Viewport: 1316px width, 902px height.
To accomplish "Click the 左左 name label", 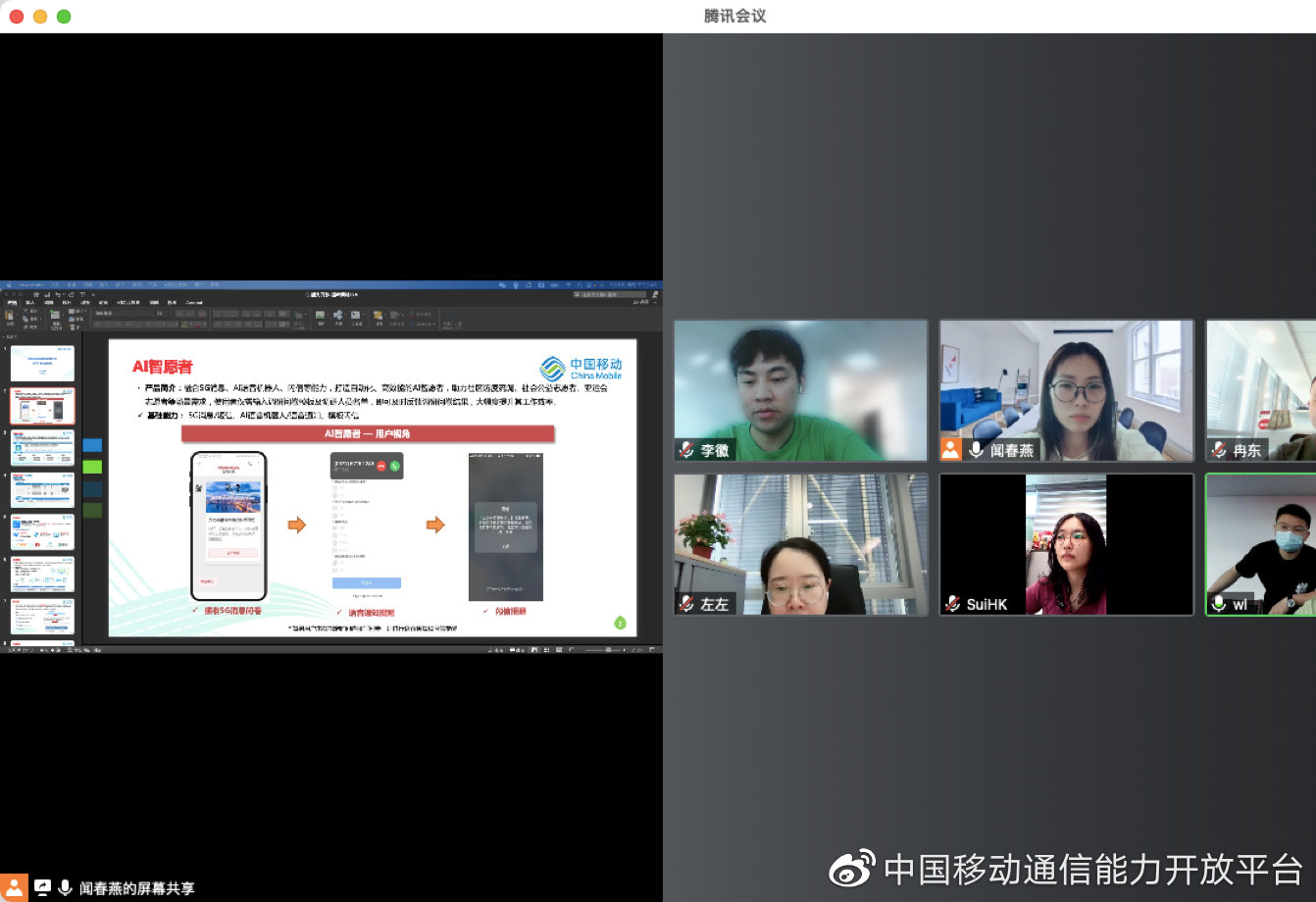I will click(715, 604).
